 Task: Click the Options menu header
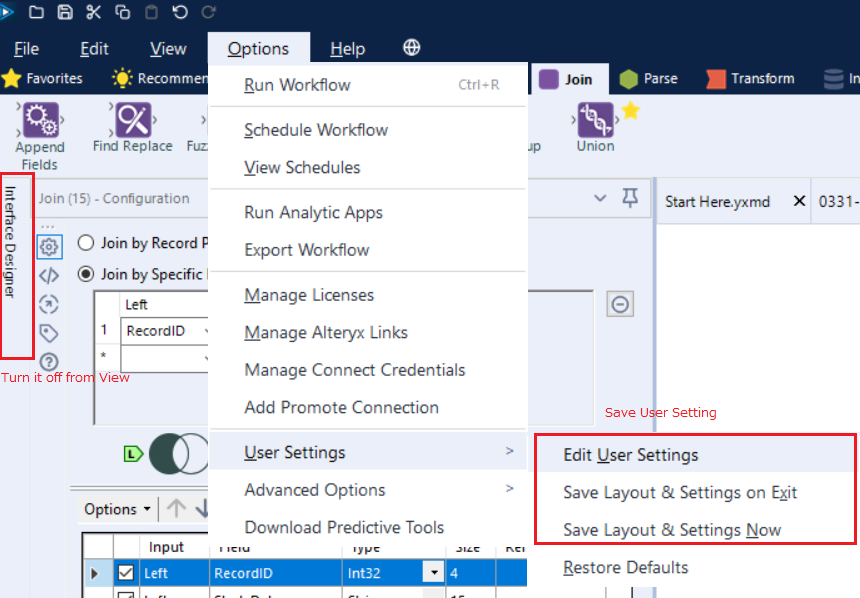pos(258,49)
